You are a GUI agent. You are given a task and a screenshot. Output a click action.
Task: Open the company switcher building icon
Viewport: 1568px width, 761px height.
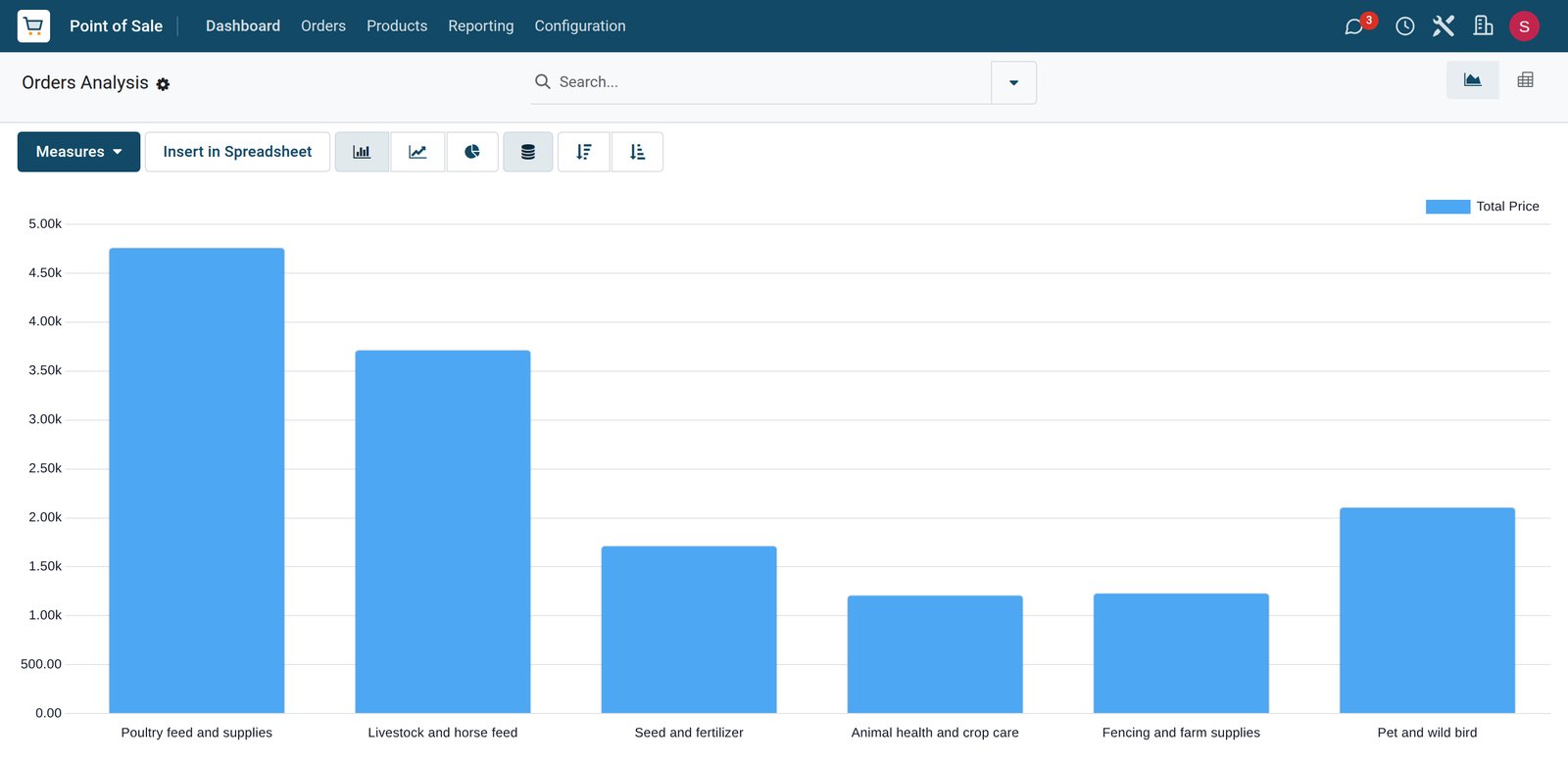click(x=1484, y=26)
